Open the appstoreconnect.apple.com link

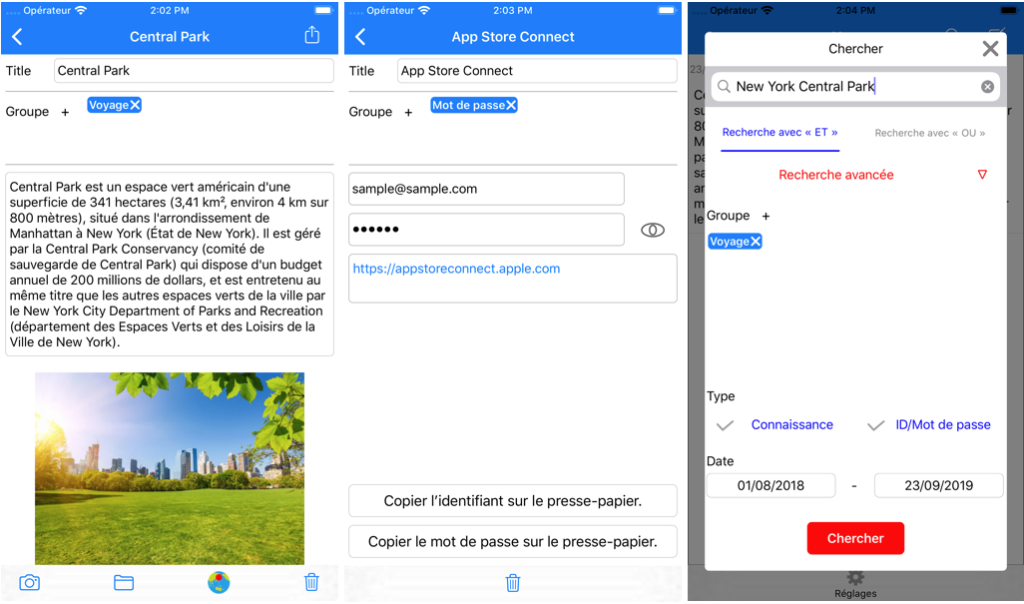coord(456,269)
